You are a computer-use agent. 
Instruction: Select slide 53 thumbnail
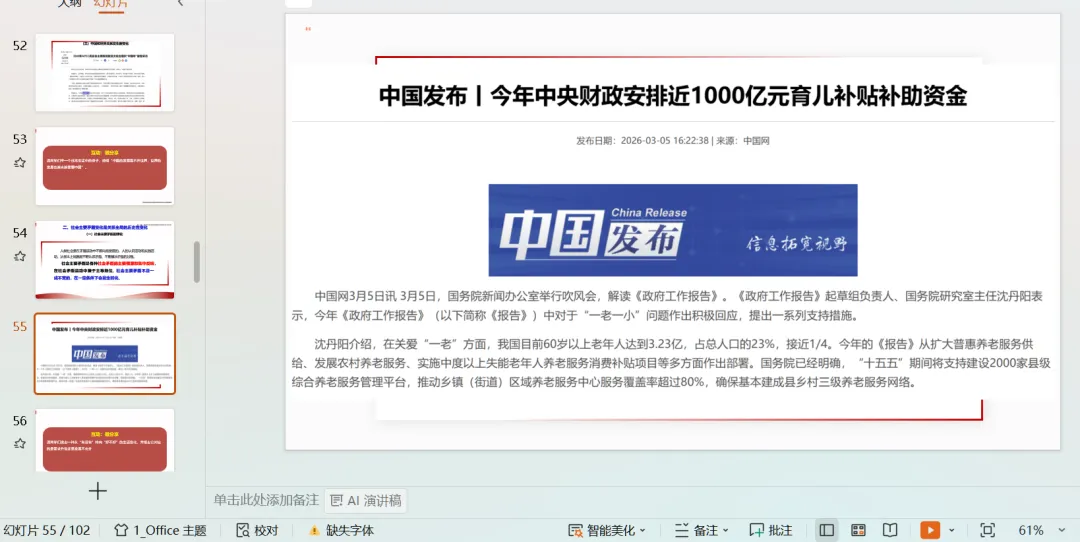point(105,166)
